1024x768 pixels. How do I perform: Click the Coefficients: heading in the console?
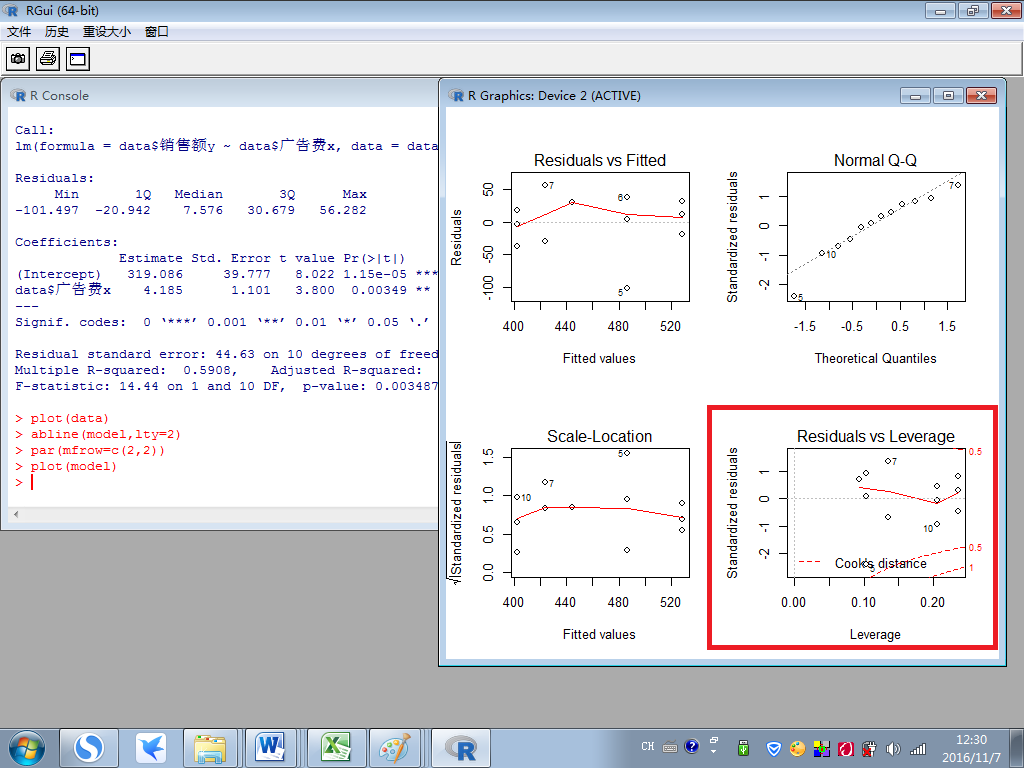[x=67, y=242]
